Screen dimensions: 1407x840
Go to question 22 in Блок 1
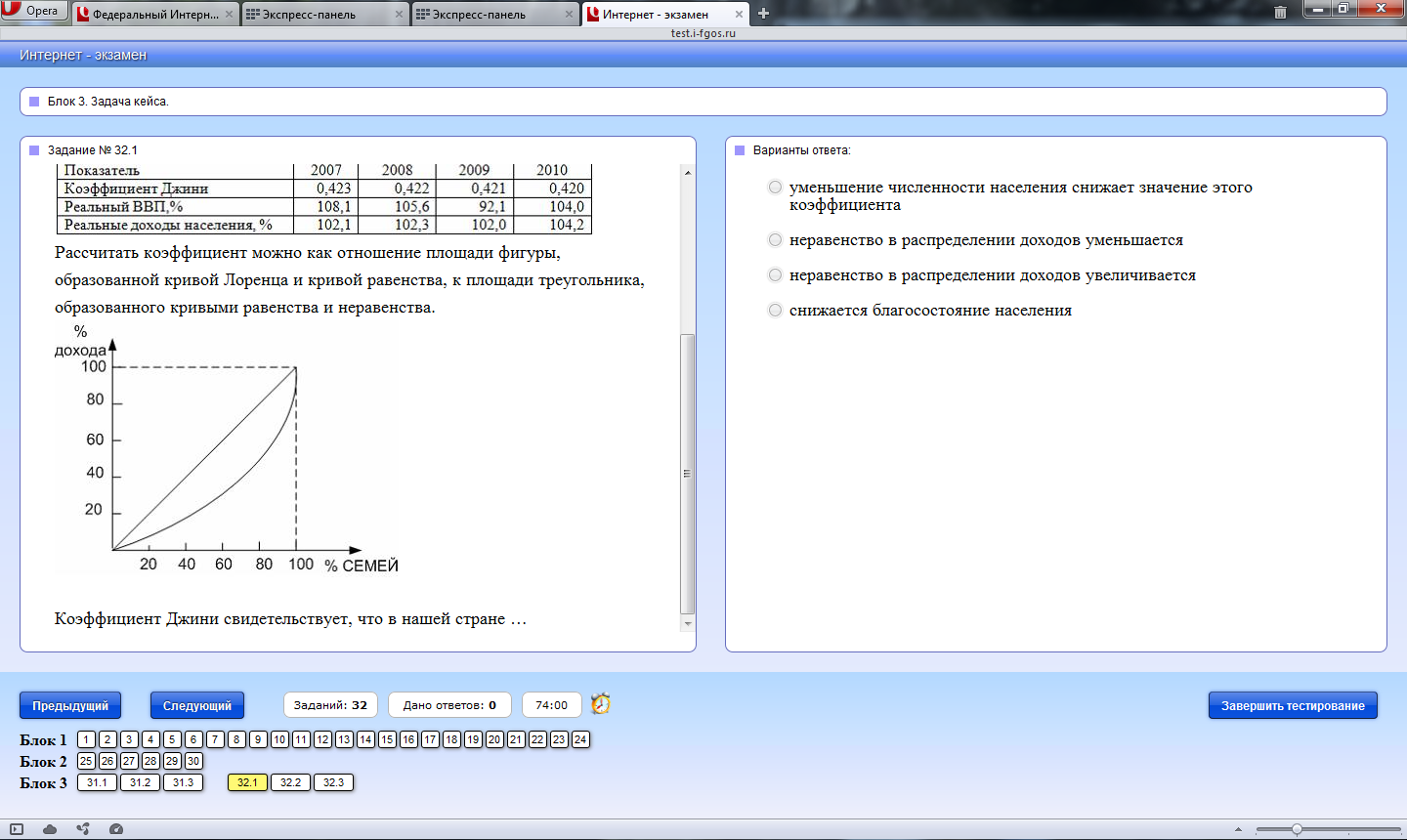537,739
